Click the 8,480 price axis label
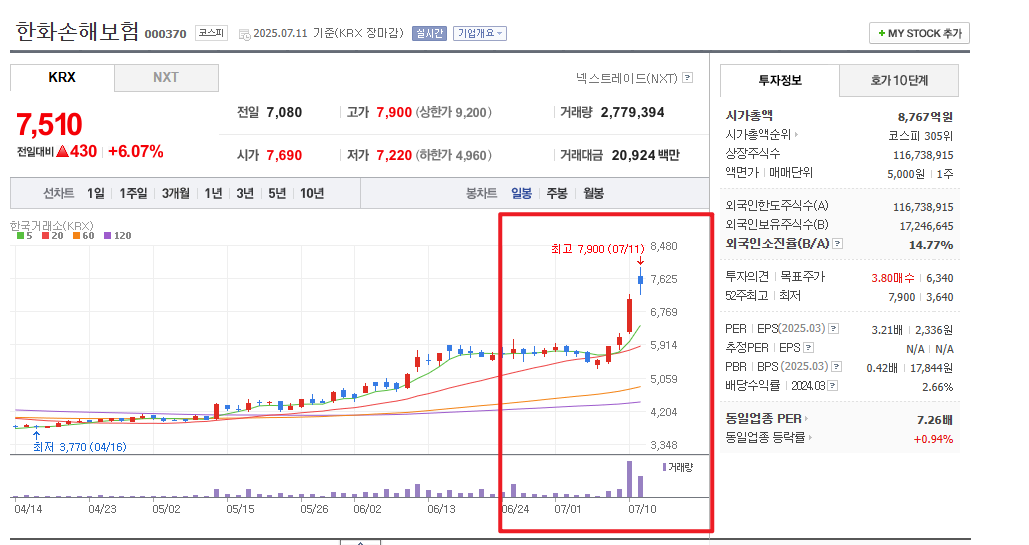The image size is (1029, 545). (x=663, y=246)
